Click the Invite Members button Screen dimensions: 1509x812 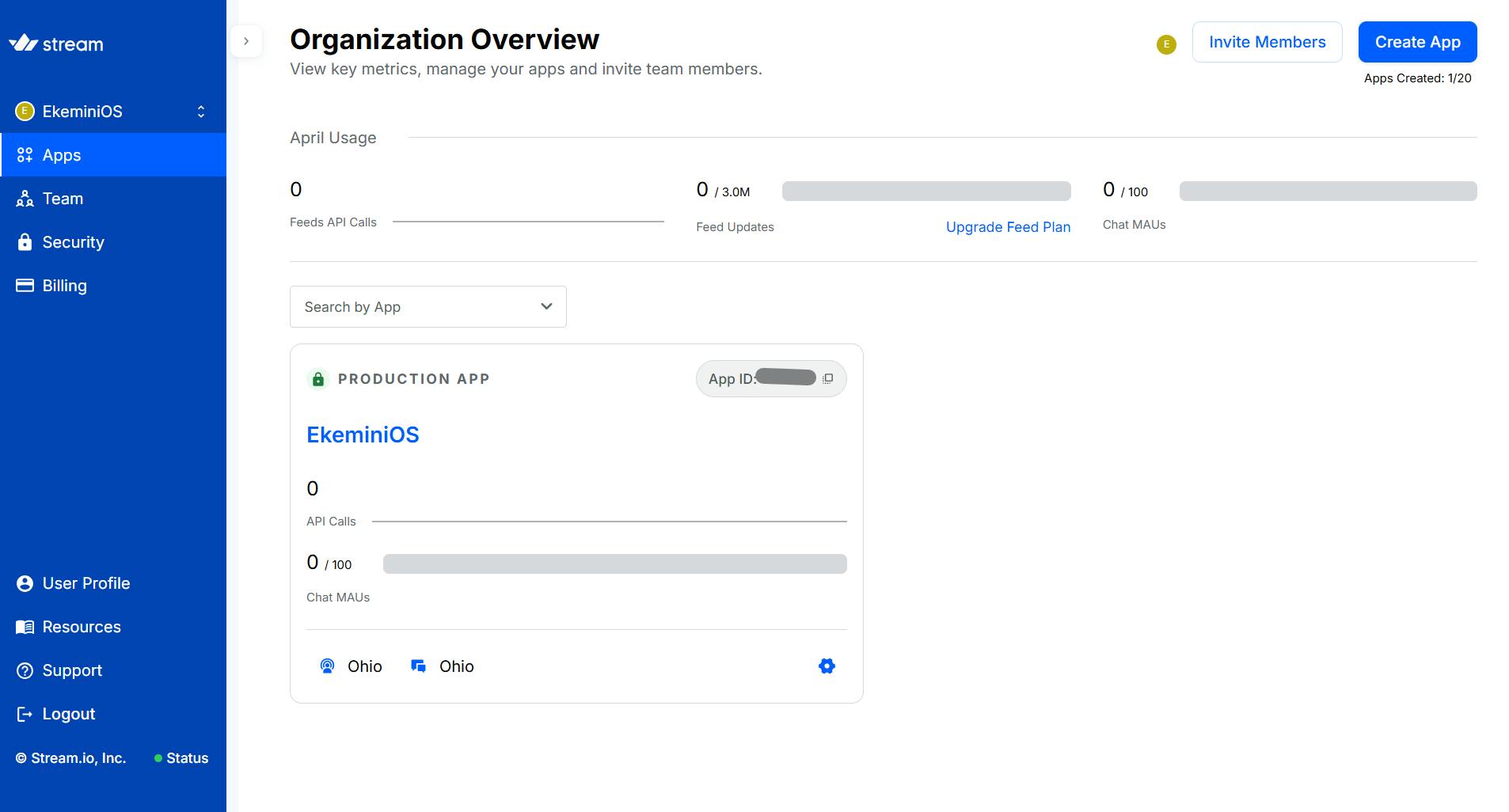click(x=1267, y=42)
